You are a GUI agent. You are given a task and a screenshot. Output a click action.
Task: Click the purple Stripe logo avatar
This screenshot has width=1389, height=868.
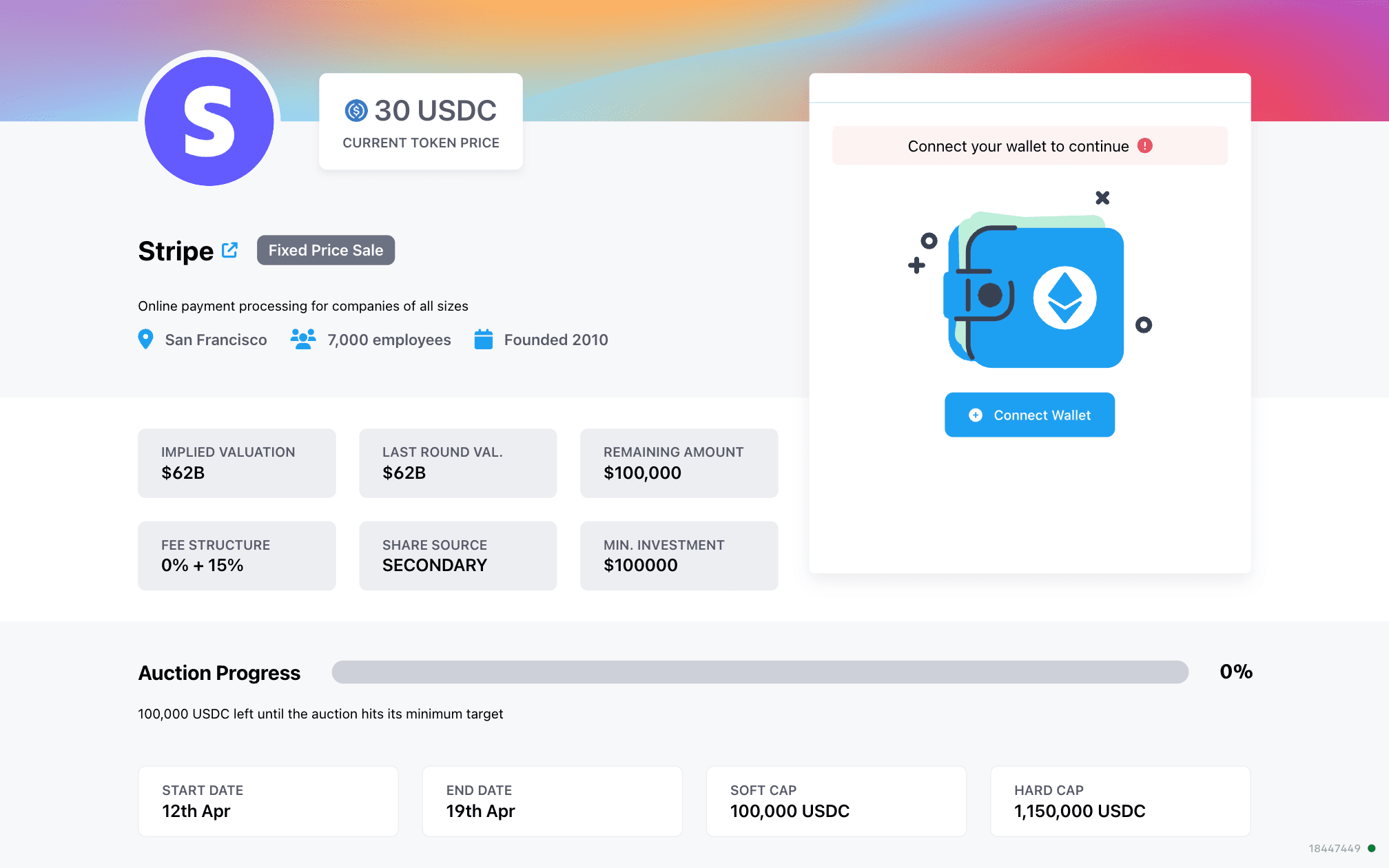point(209,121)
